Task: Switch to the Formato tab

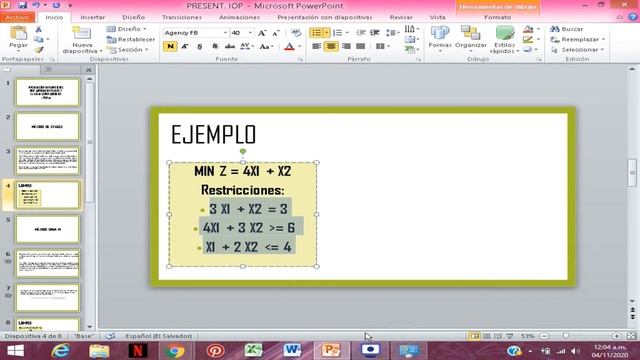Action: (x=497, y=18)
